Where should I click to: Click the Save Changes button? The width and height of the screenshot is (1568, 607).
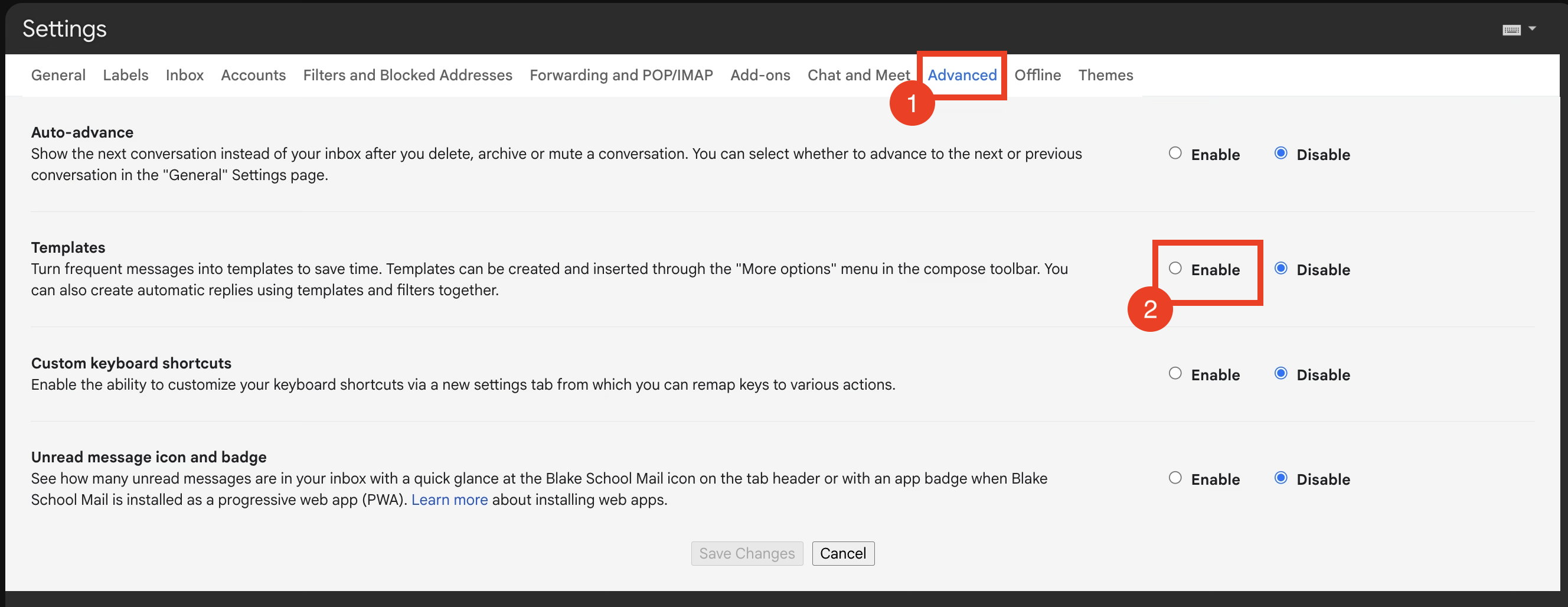pyautogui.click(x=747, y=553)
